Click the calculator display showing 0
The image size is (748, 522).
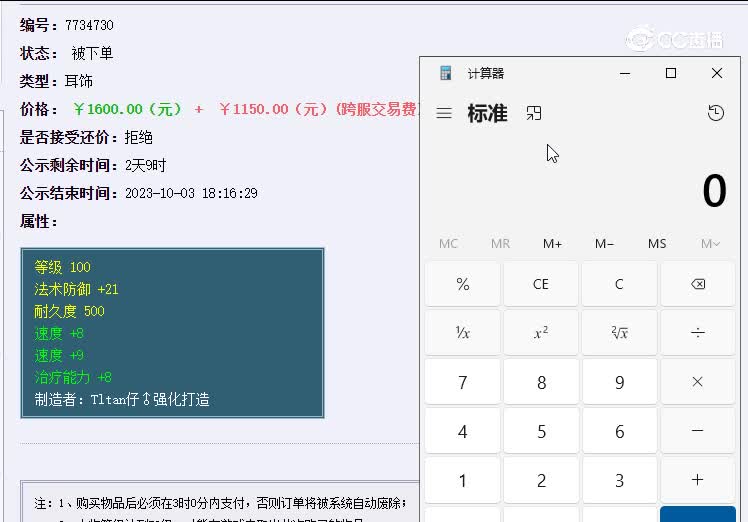click(714, 191)
